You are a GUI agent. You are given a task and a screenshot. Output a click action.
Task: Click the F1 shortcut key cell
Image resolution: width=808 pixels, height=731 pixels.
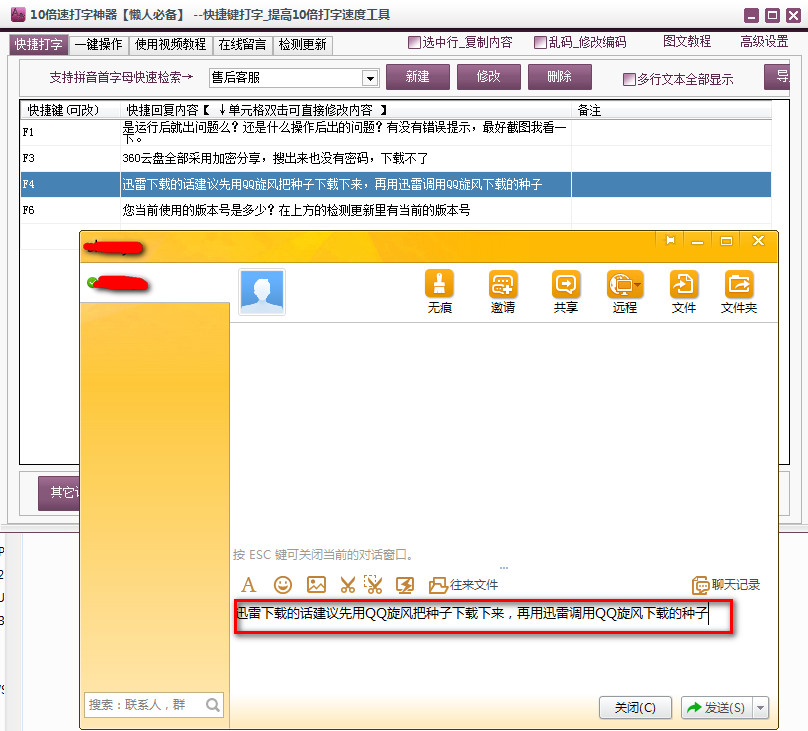(x=70, y=132)
